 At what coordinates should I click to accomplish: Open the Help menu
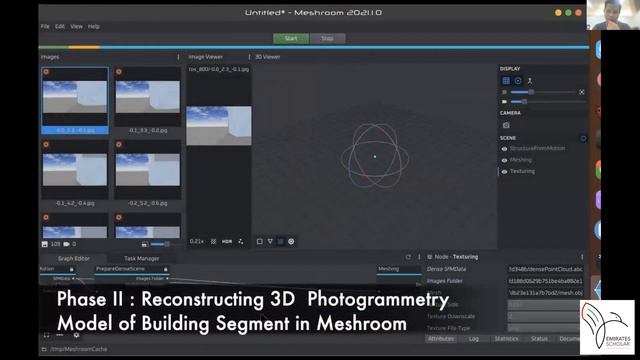(93, 27)
